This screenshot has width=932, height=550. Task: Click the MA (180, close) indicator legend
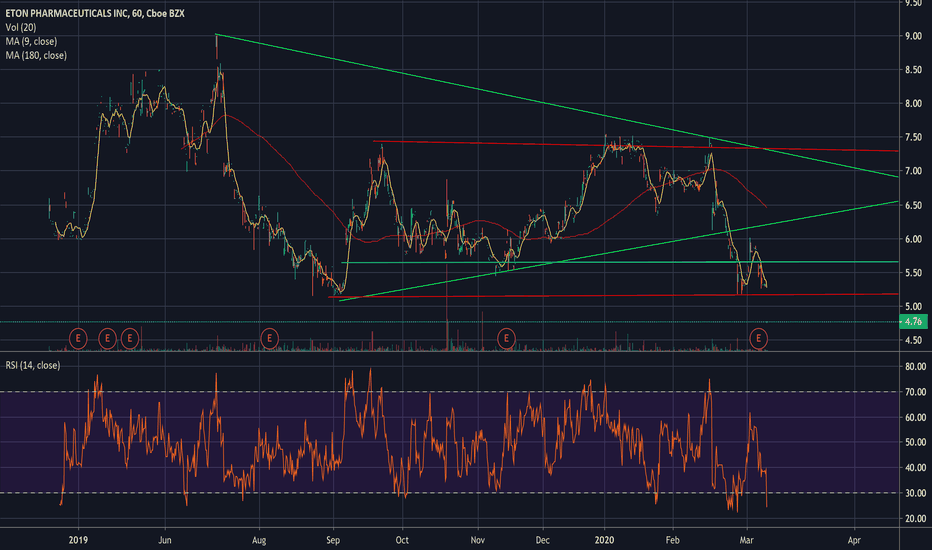tap(36, 55)
